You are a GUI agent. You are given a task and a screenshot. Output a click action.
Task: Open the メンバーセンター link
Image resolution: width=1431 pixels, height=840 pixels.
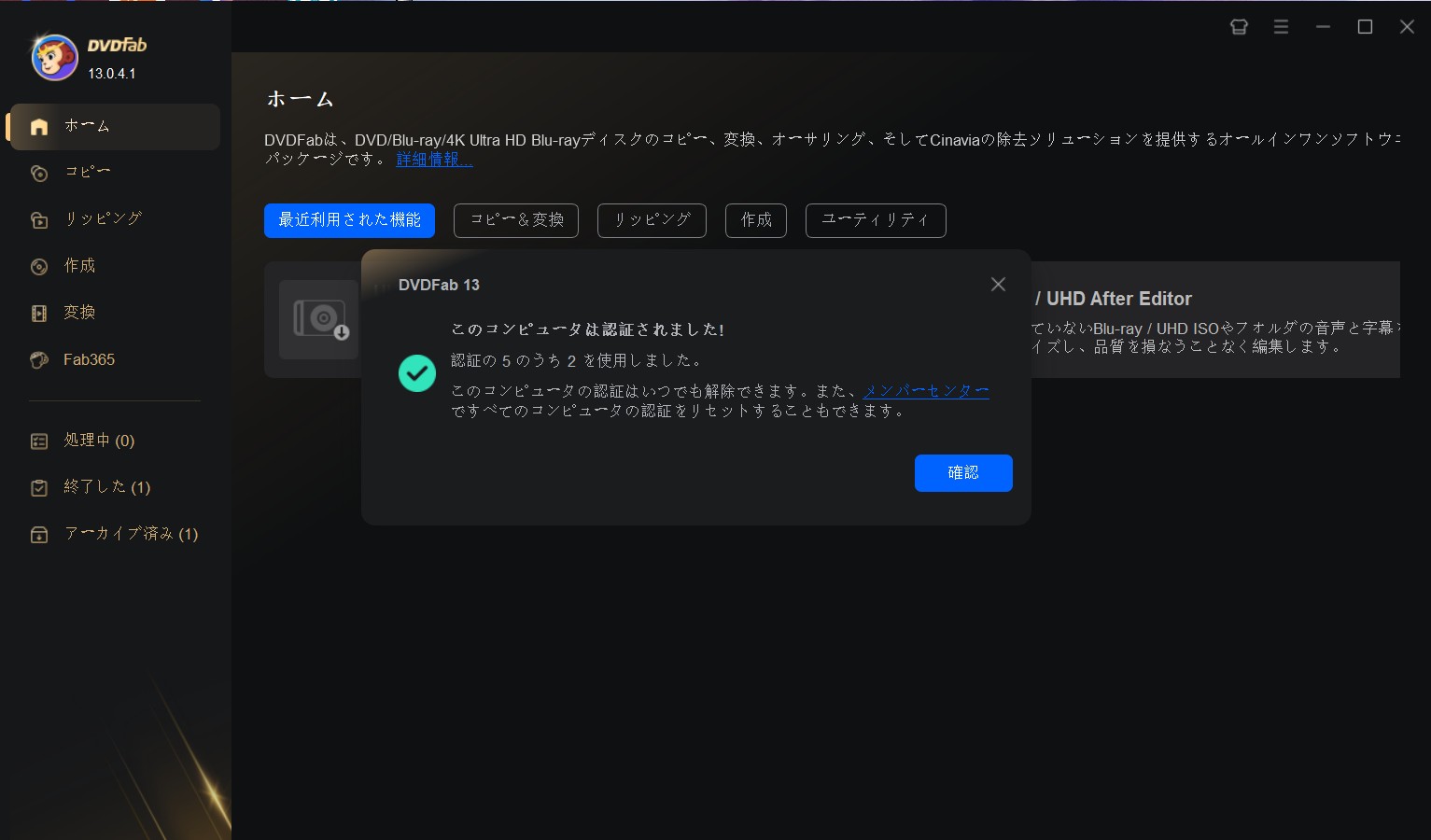(x=926, y=391)
